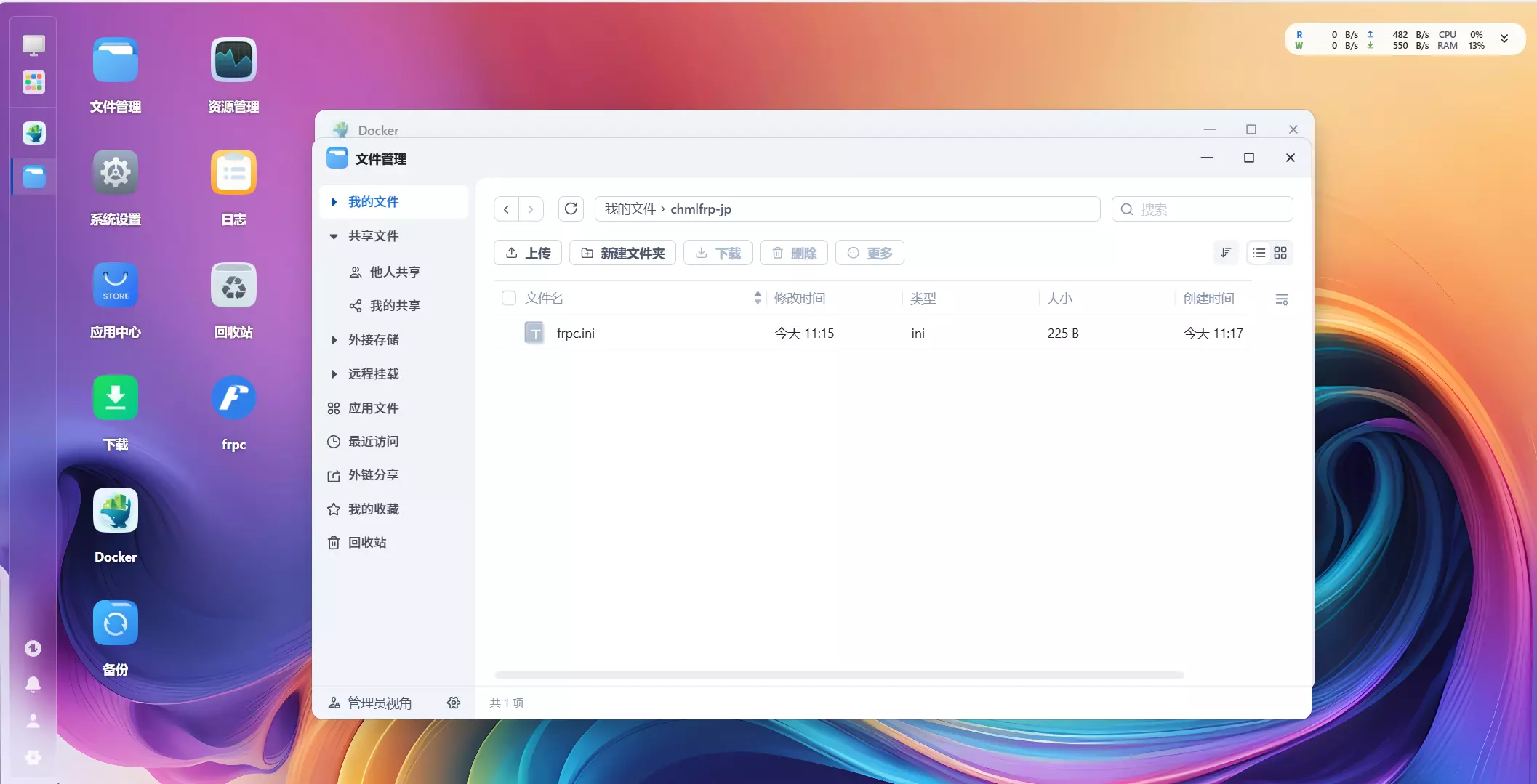The width and height of the screenshot is (1537, 784).
Task: Click inside the 搜索 search field
Action: click(x=1203, y=209)
